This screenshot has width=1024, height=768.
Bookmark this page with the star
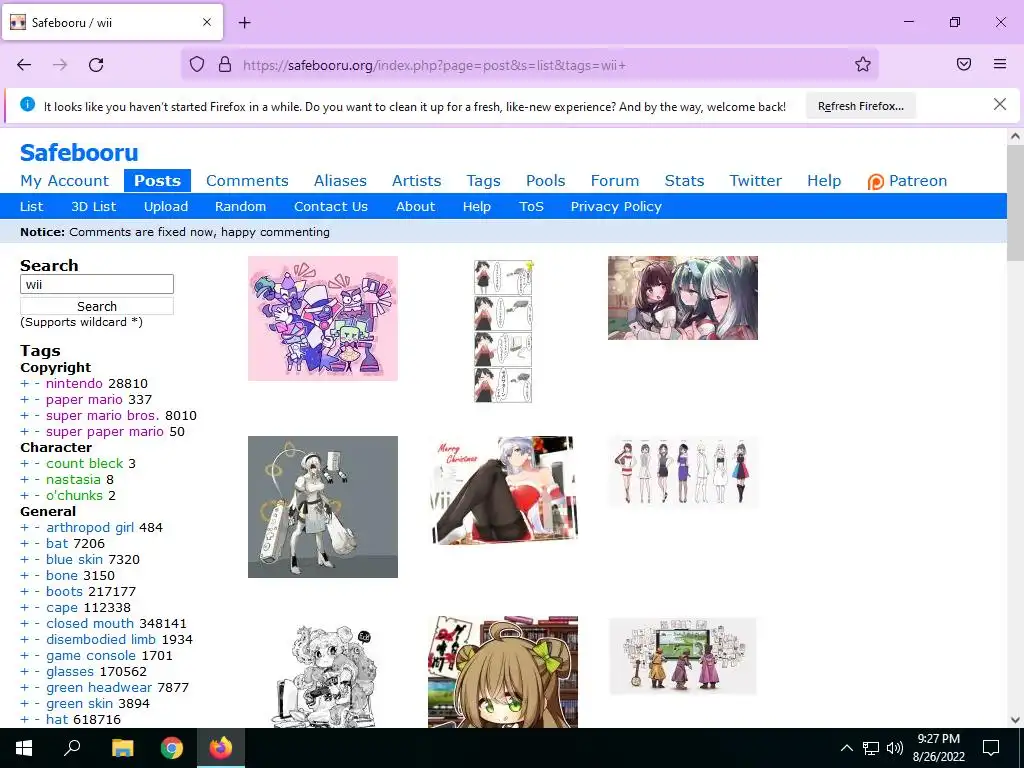863,65
